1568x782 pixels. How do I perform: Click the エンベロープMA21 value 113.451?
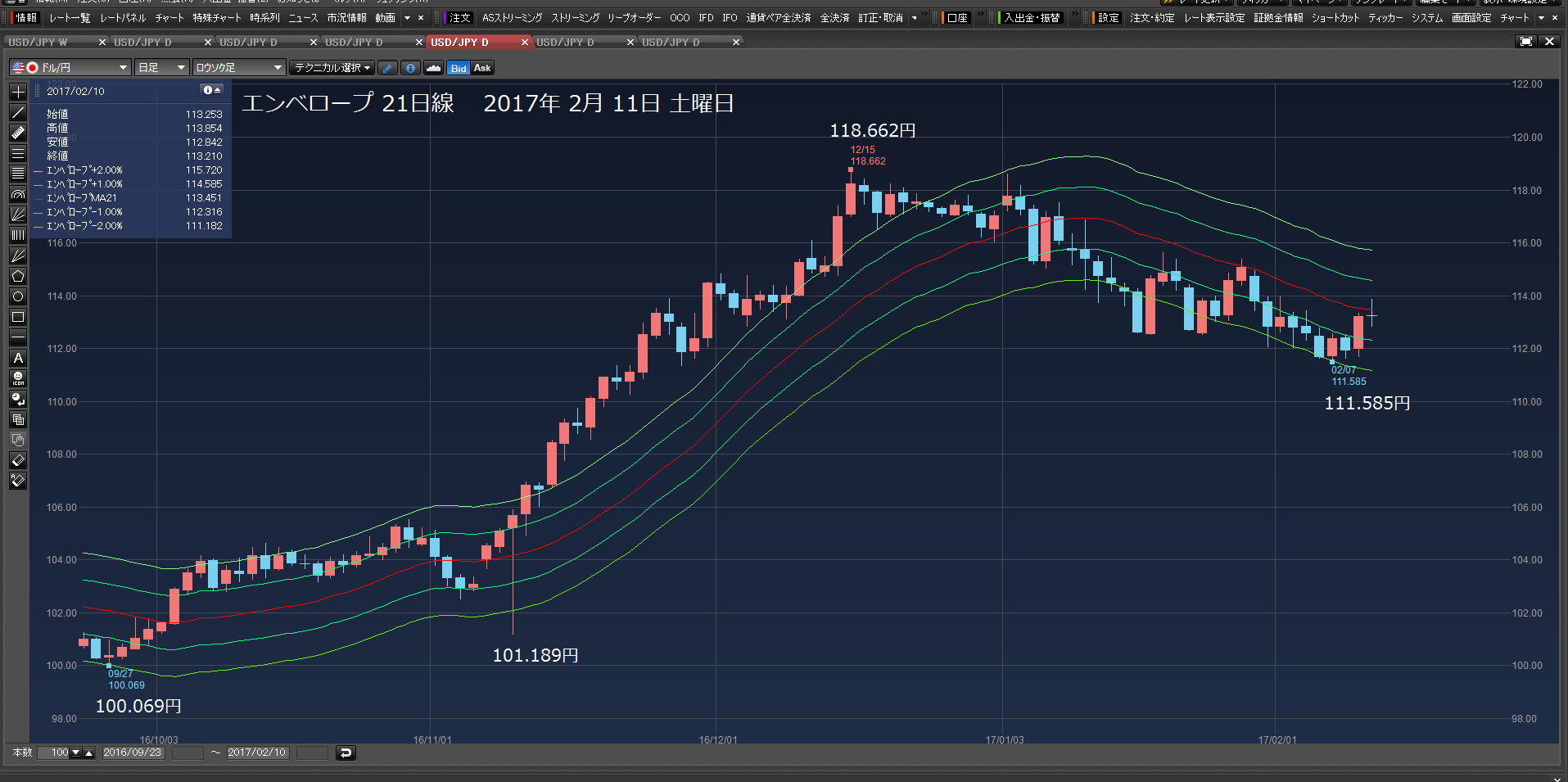coord(204,198)
